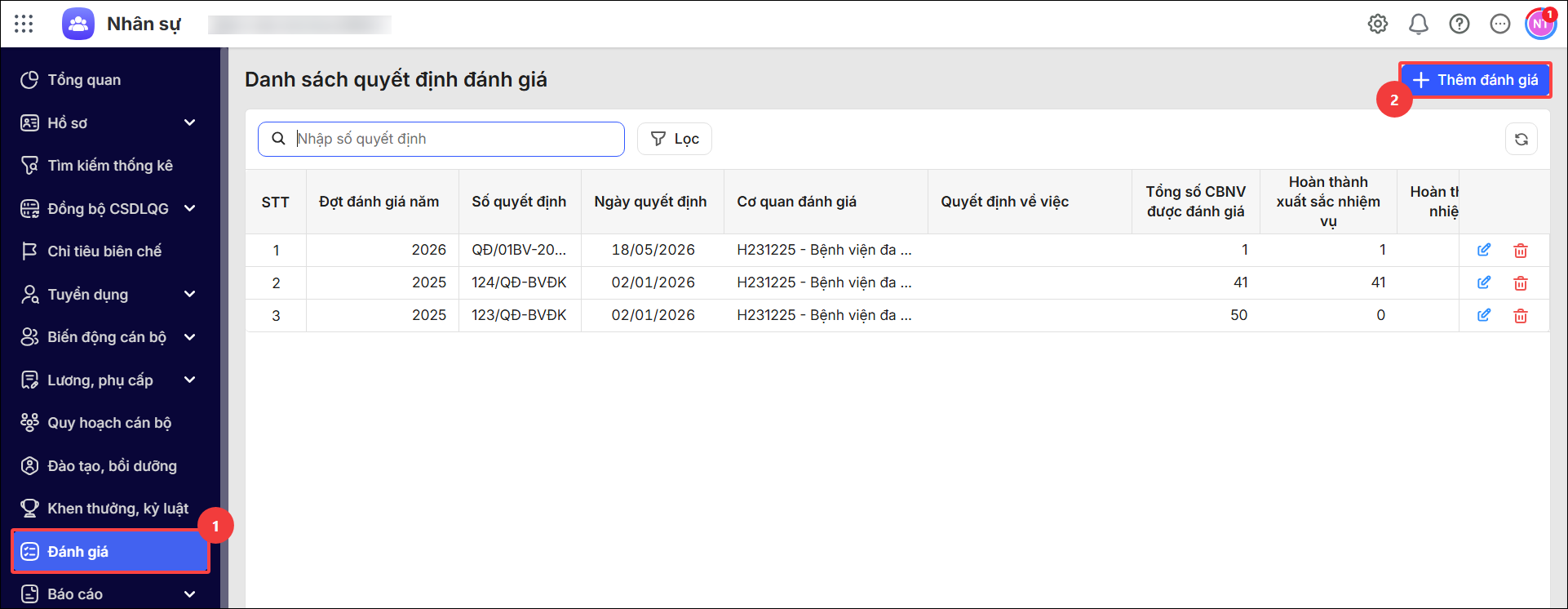
Task: Expand Đồng bộ CSDLQG chevron
Action: click(x=190, y=208)
